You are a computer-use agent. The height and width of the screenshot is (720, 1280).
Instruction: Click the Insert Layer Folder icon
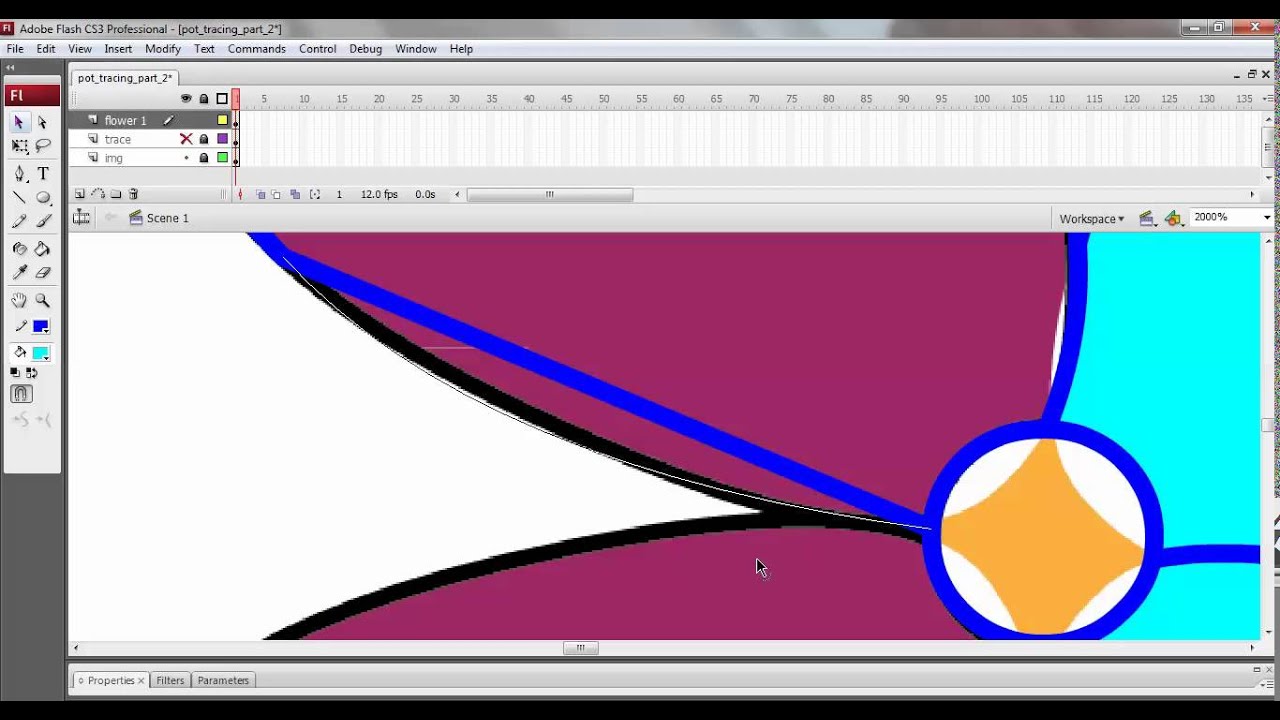(x=116, y=194)
